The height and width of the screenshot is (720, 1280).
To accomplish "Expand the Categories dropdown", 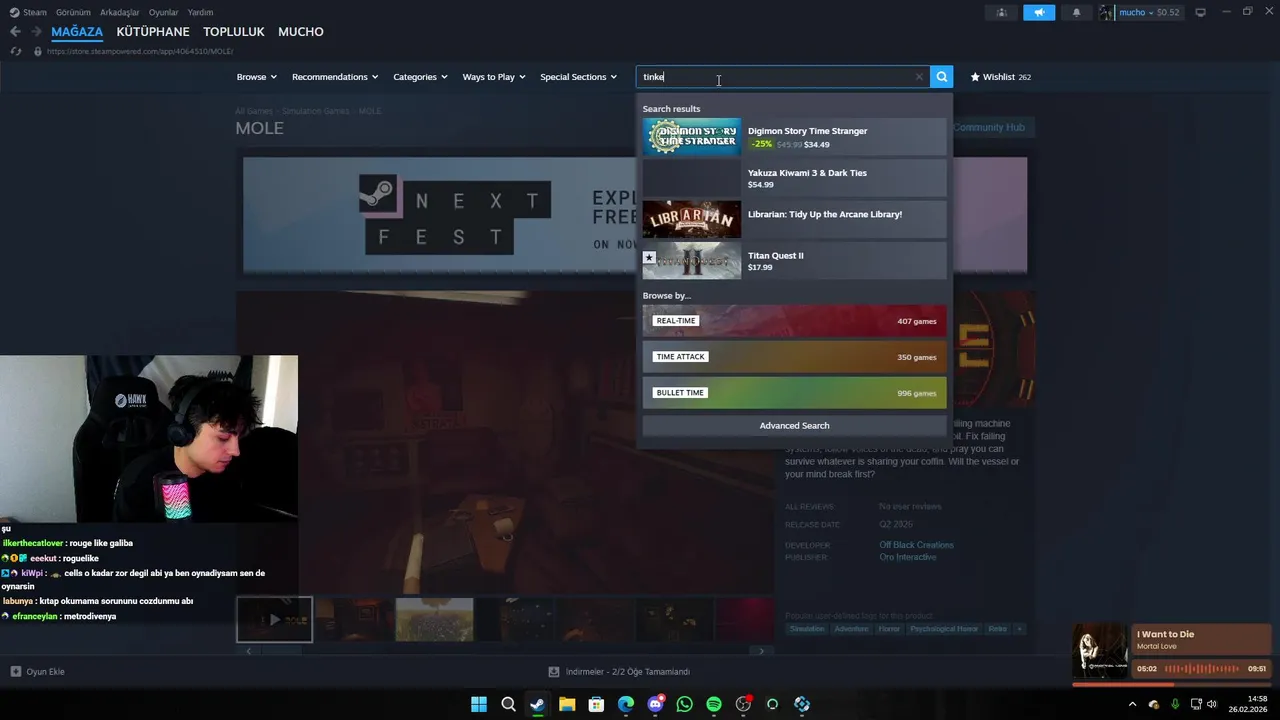I will pos(420,77).
